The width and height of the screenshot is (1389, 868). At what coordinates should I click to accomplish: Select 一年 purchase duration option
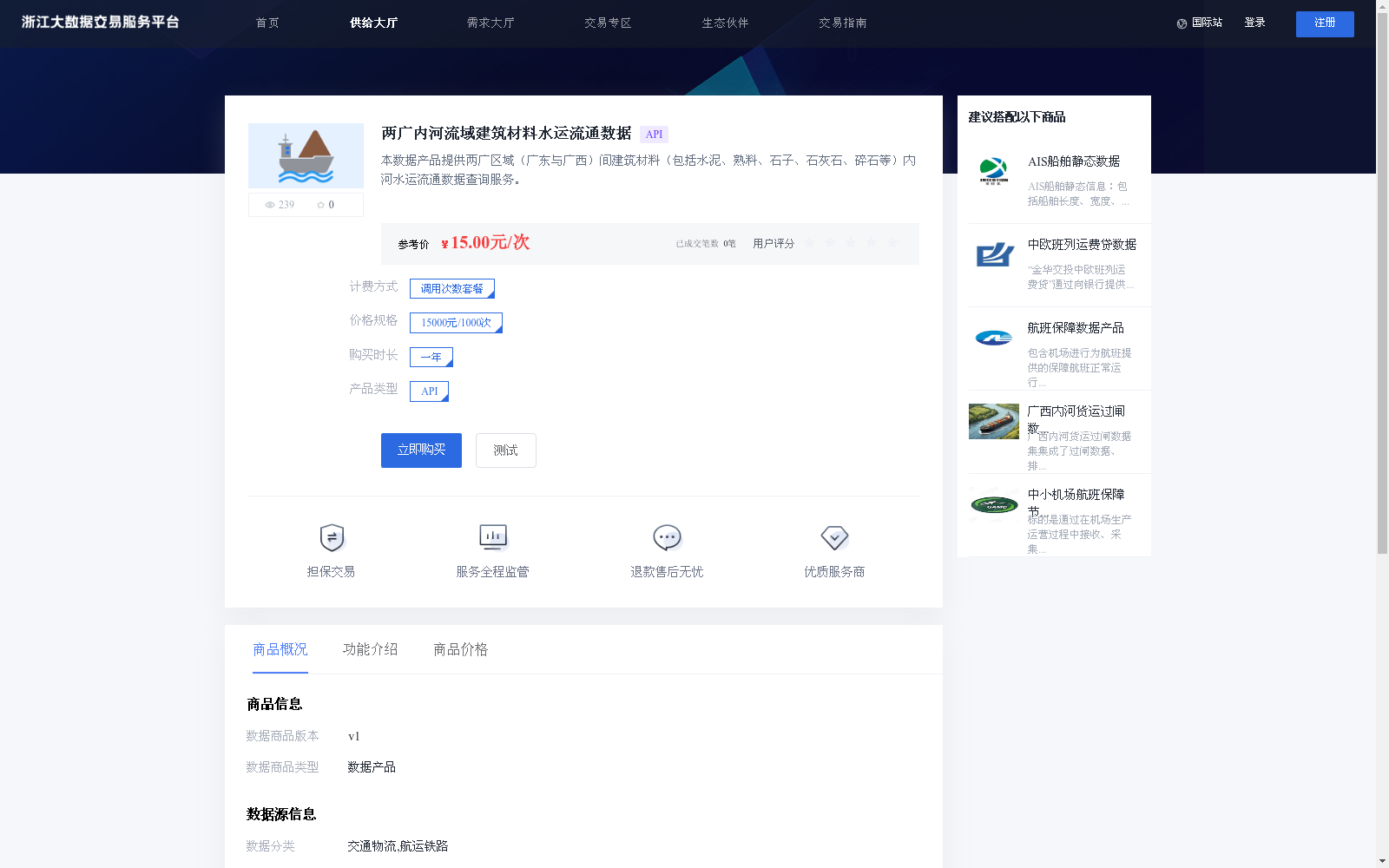(431, 357)
